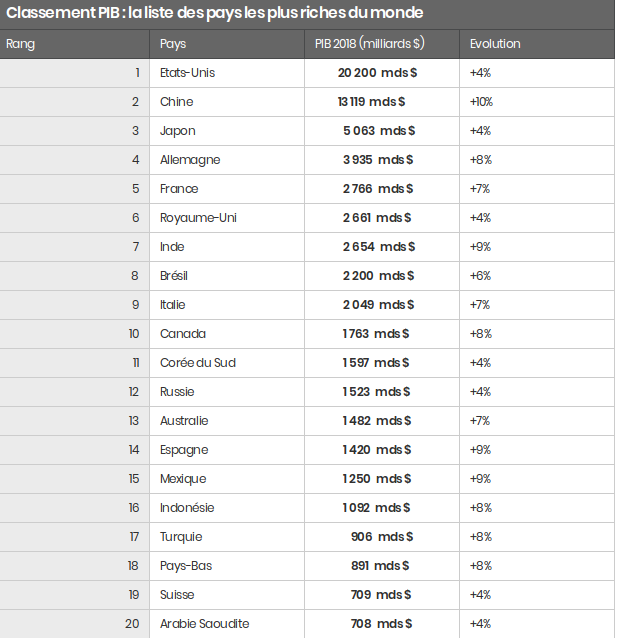
Task: Click the +10% evolution value
Action: click(x=481, y=102)
